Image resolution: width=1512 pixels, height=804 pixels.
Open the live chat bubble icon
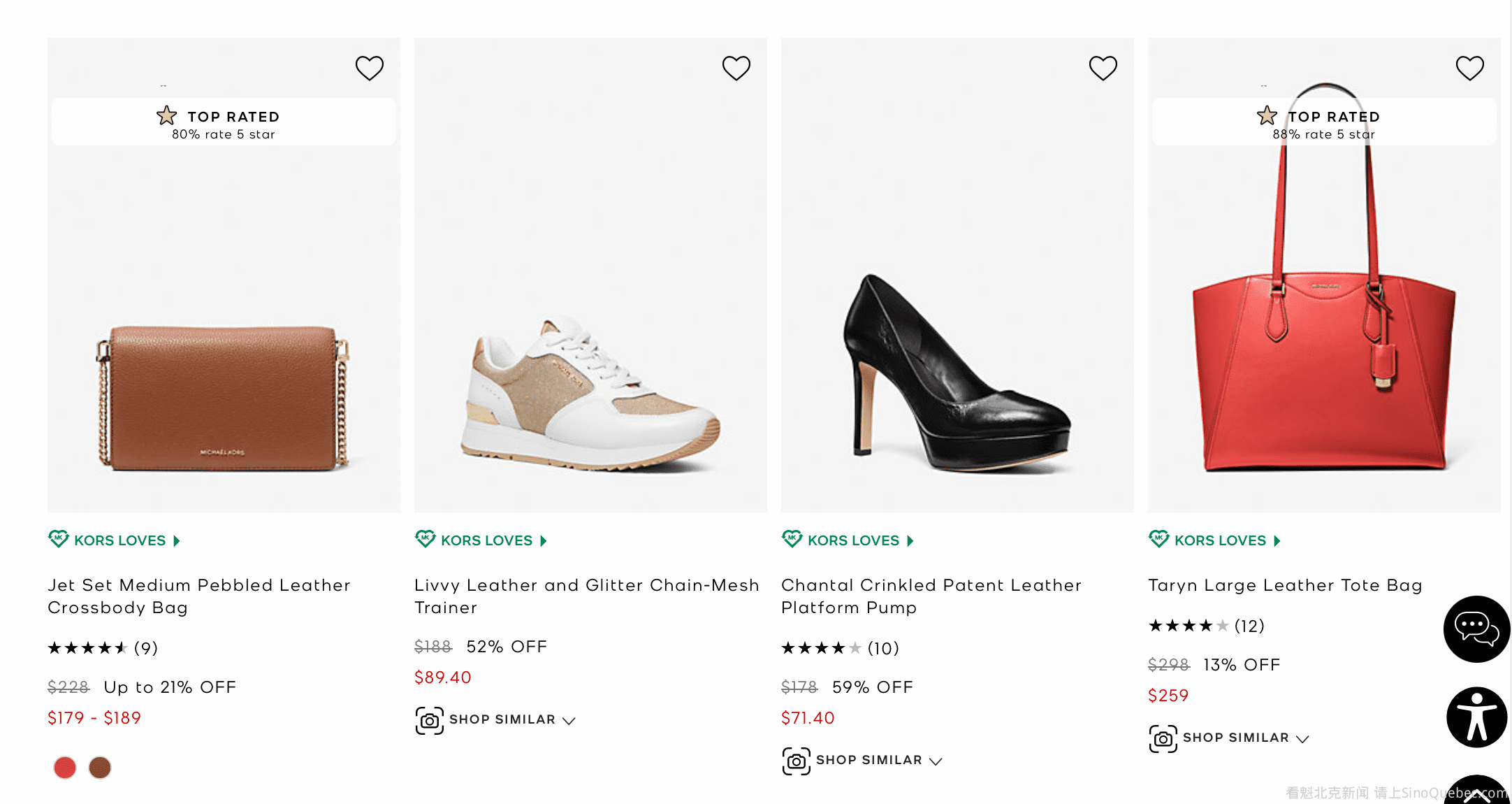pyautogui.click(x=1476, y=629)
